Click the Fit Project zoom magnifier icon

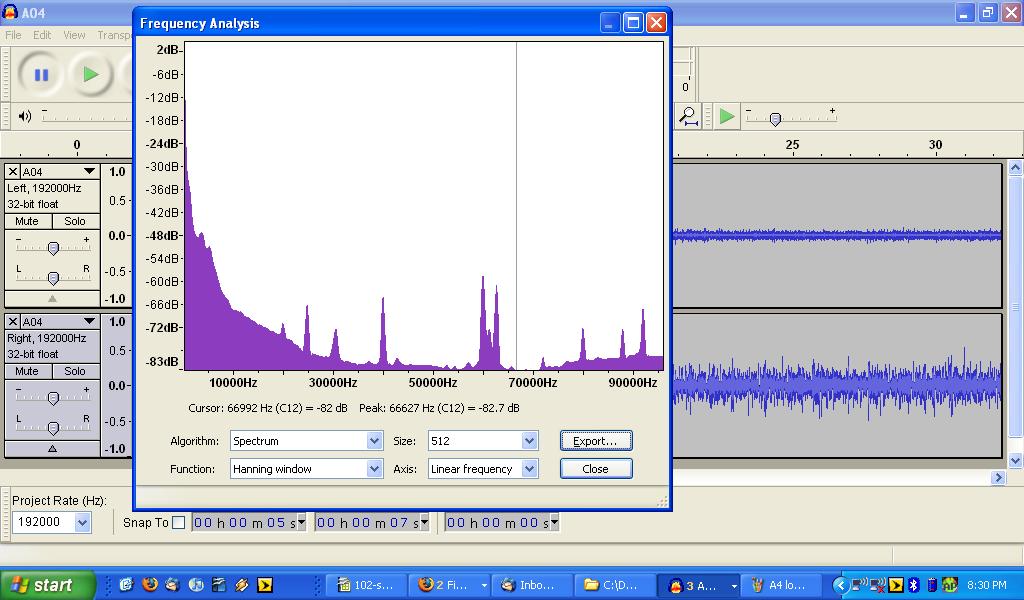coord(688,116)
